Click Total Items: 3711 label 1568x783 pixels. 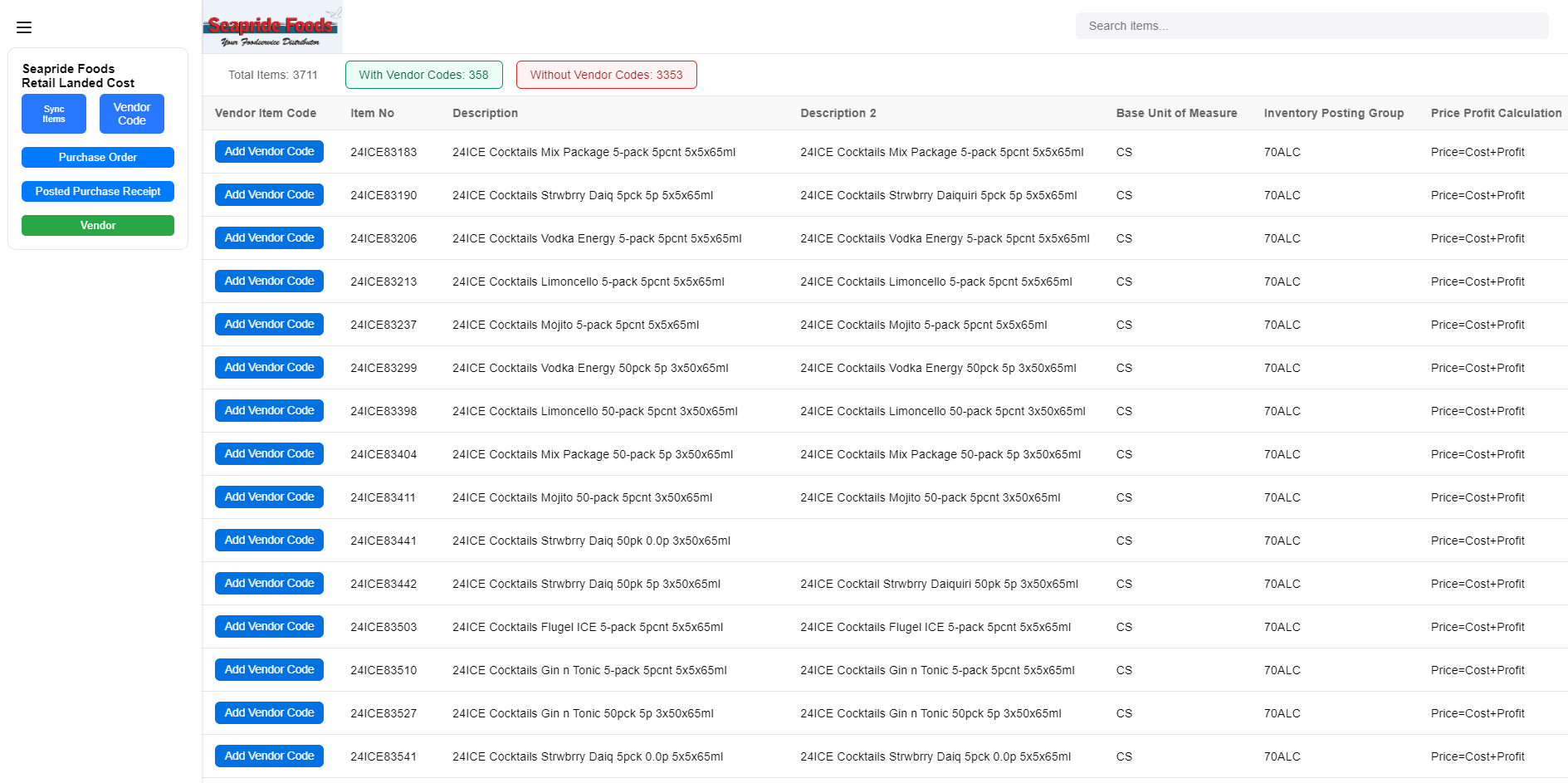pyautogui.click(x=273, y=75)
